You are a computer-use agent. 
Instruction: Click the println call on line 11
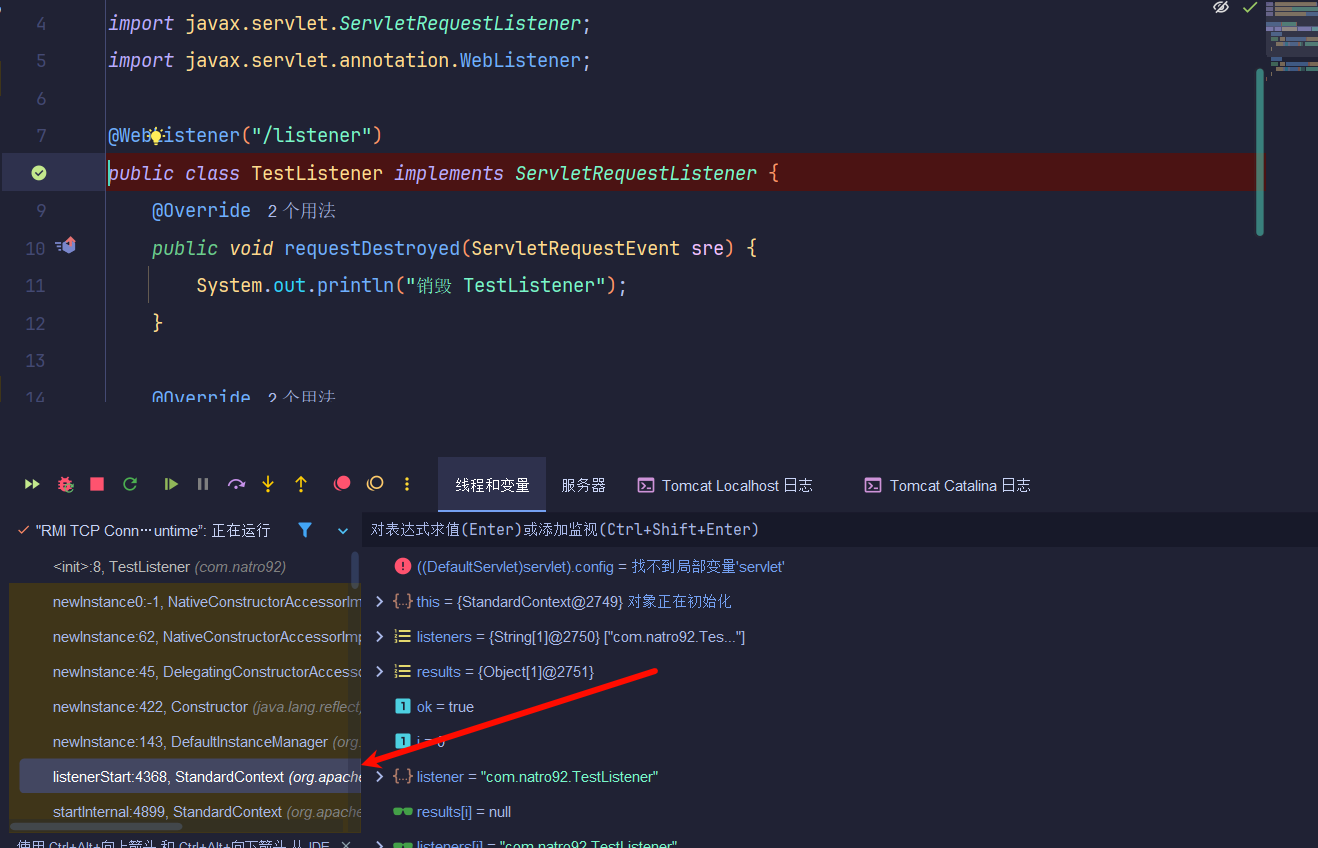[x=356, y=286]
